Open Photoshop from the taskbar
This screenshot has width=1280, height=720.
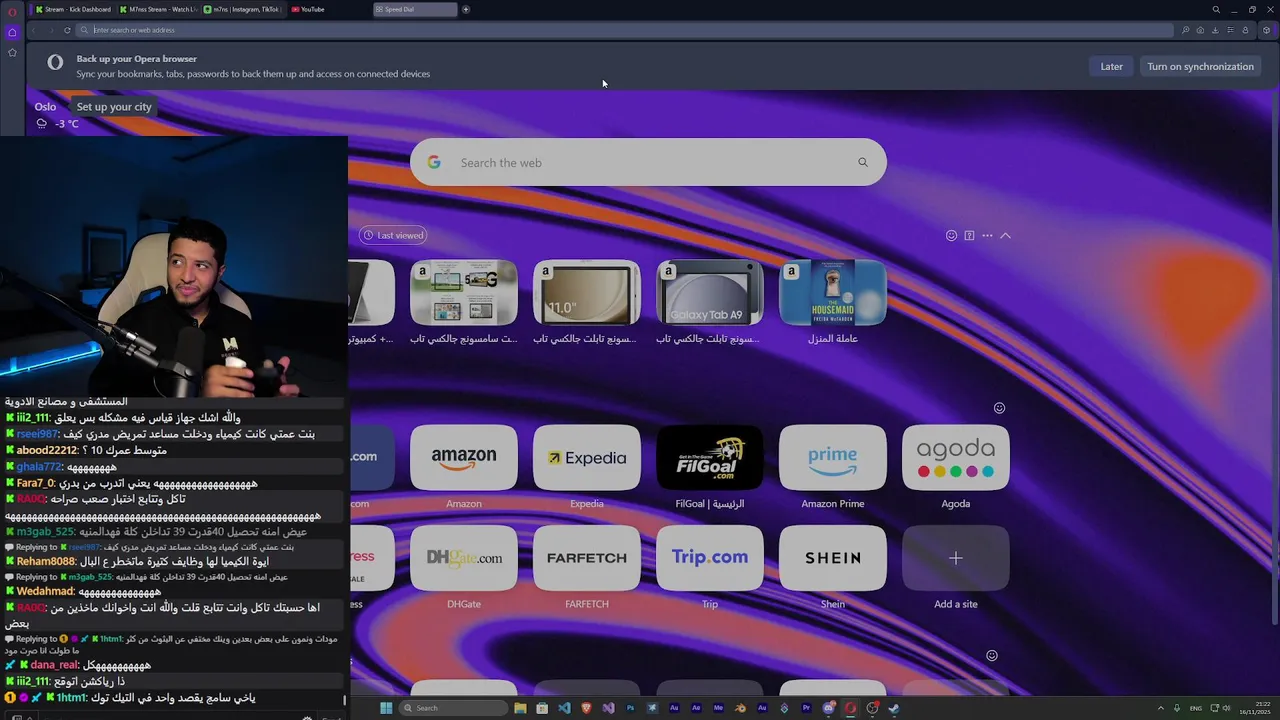(630, 708)
